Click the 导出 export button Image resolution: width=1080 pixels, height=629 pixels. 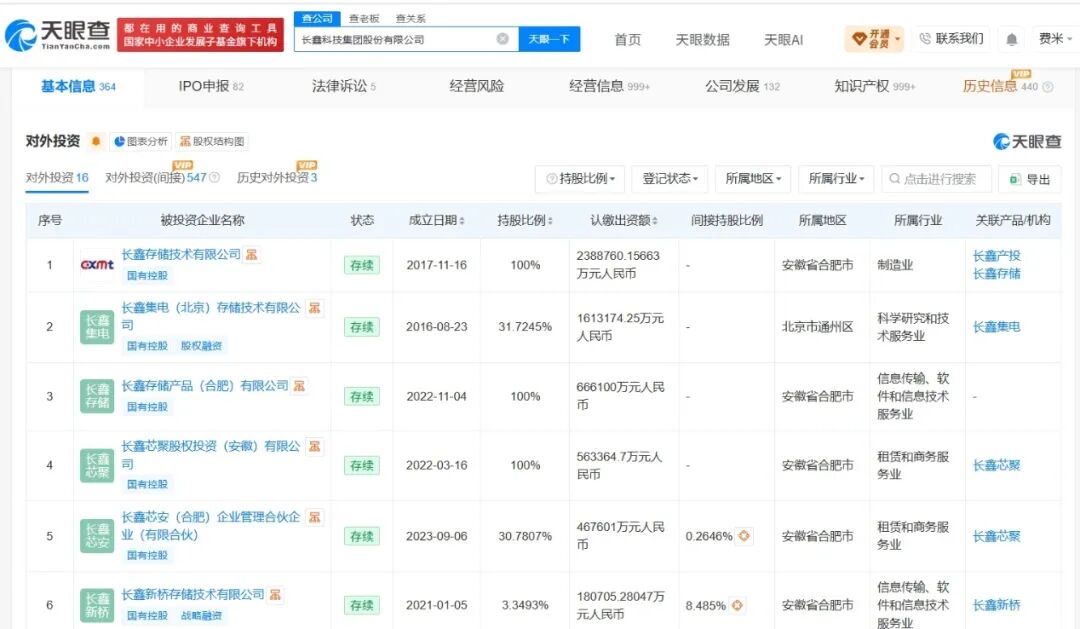tap(1030, 179)
